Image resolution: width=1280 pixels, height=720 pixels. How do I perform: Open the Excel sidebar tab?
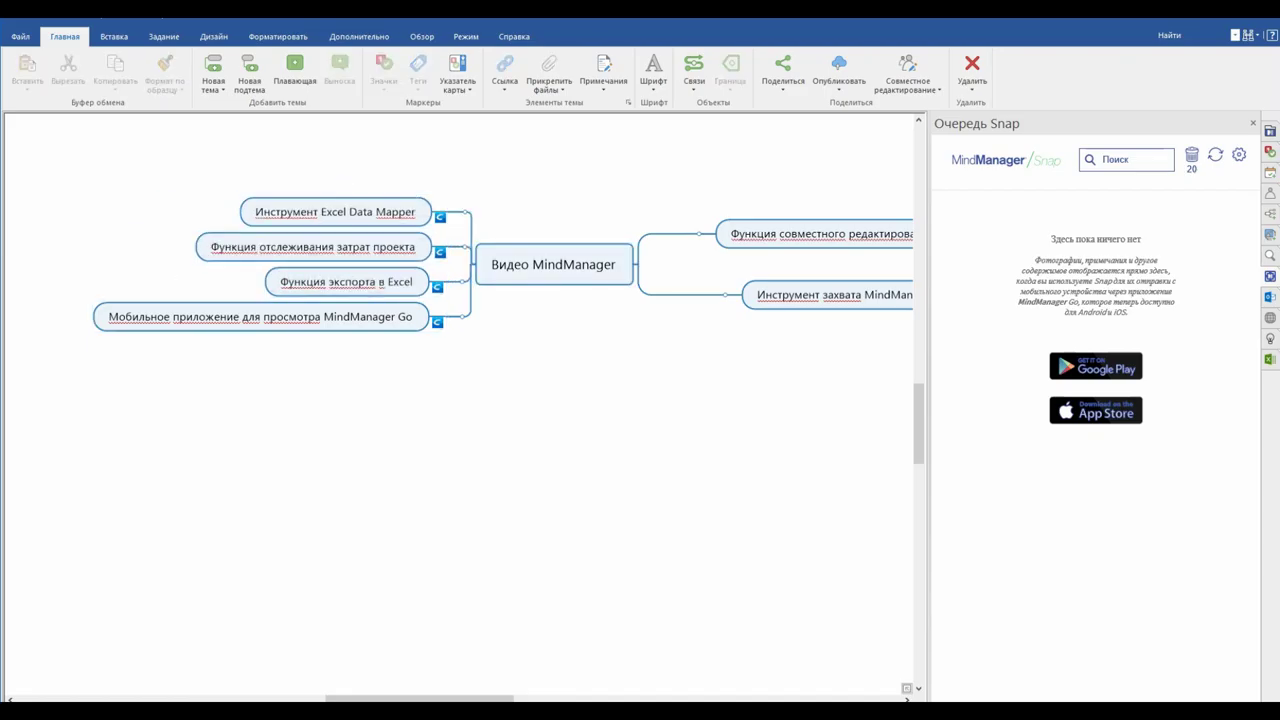(1270, 359)
